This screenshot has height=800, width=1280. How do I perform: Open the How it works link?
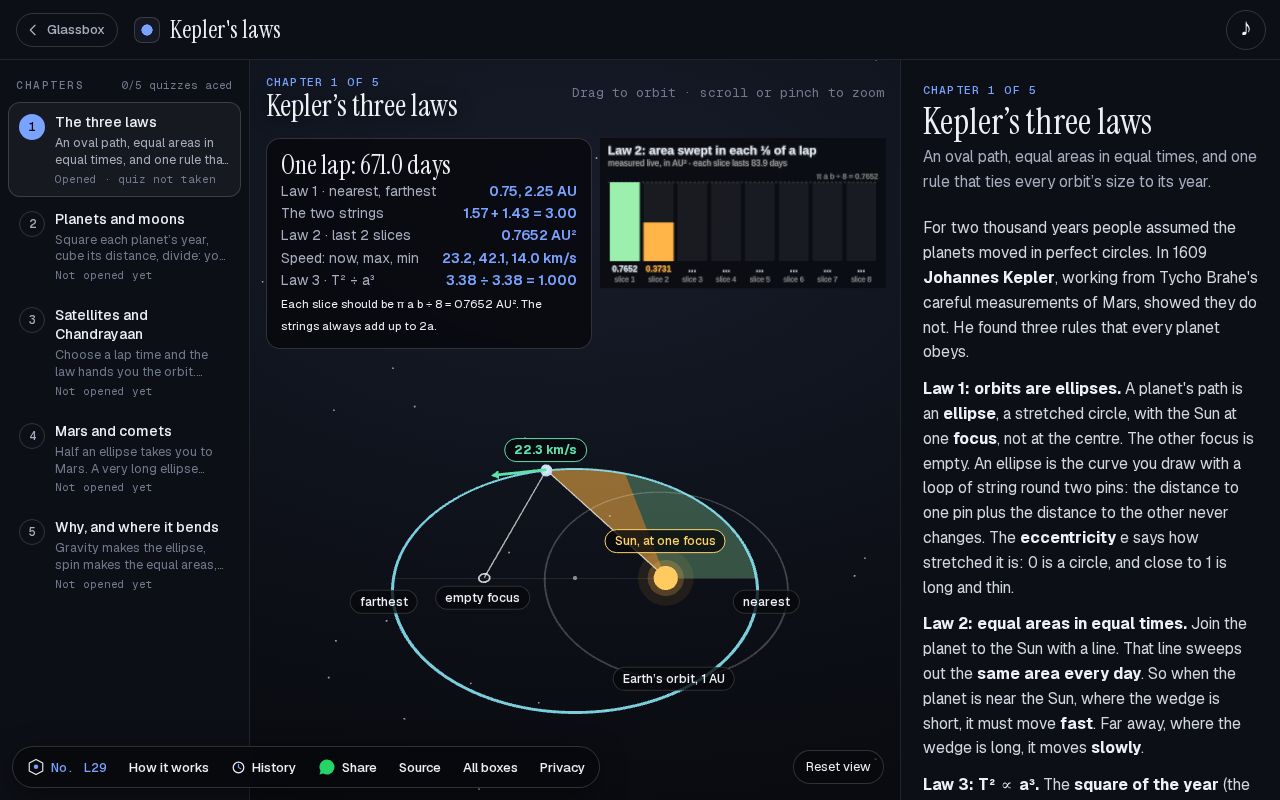[x=169, y=767]
